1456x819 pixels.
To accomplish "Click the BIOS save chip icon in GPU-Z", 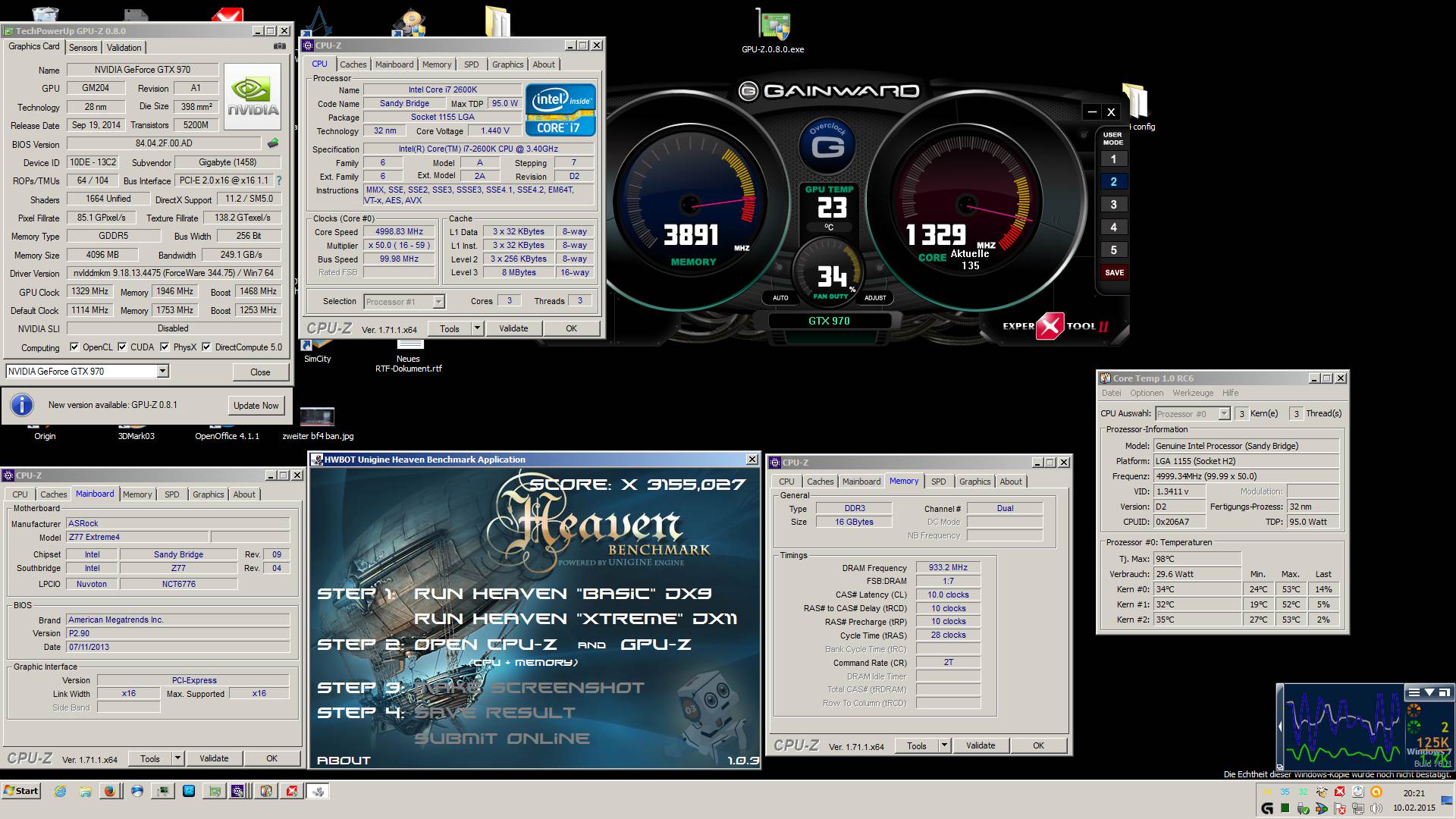I will tap(273, 143).
